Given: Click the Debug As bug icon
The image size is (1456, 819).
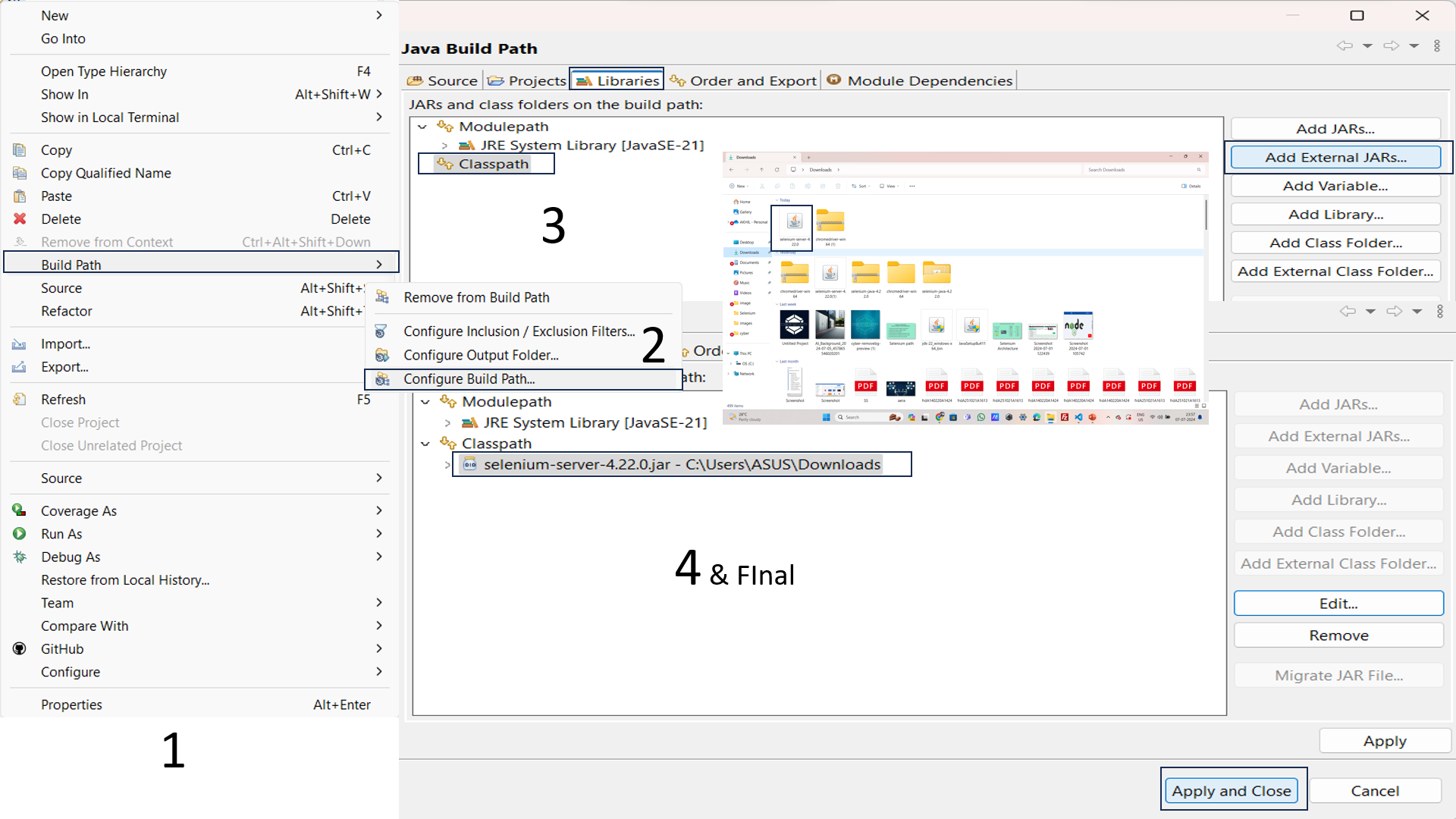Looking at the screenshot, I should pyautogui.click(x=20, y=557).
